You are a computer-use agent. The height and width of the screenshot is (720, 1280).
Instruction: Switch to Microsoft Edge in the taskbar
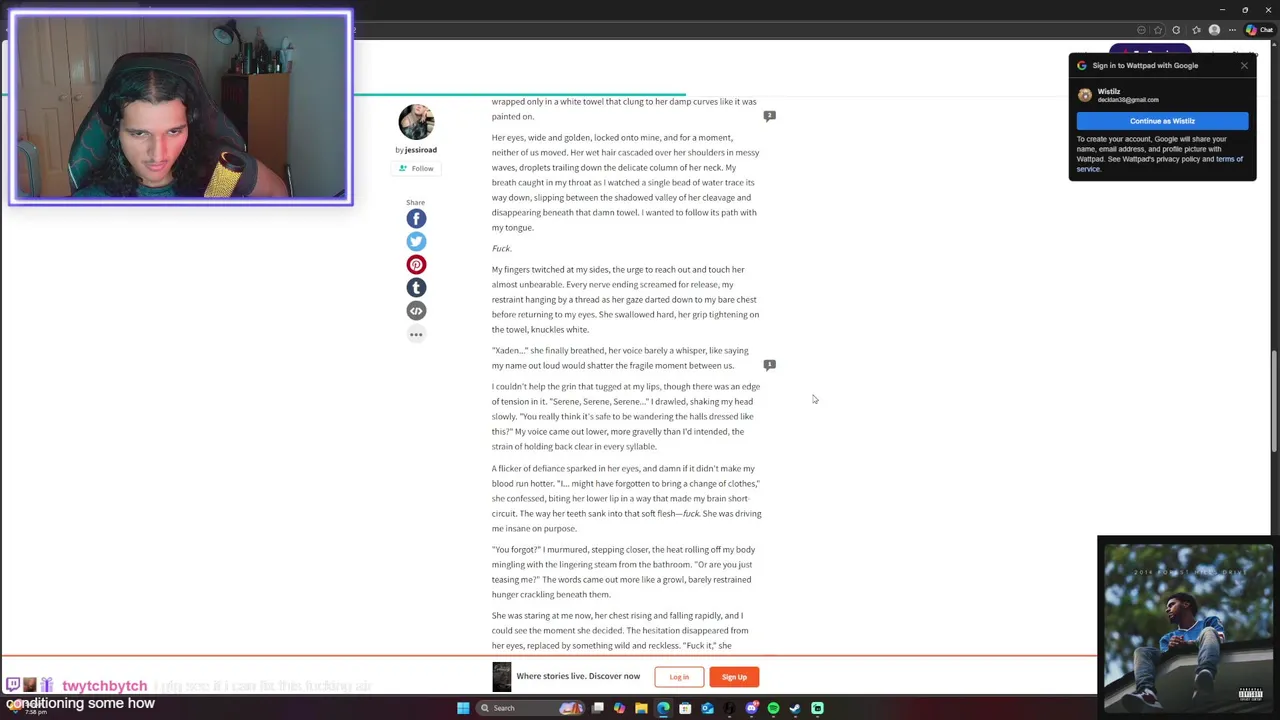point(663,708)
